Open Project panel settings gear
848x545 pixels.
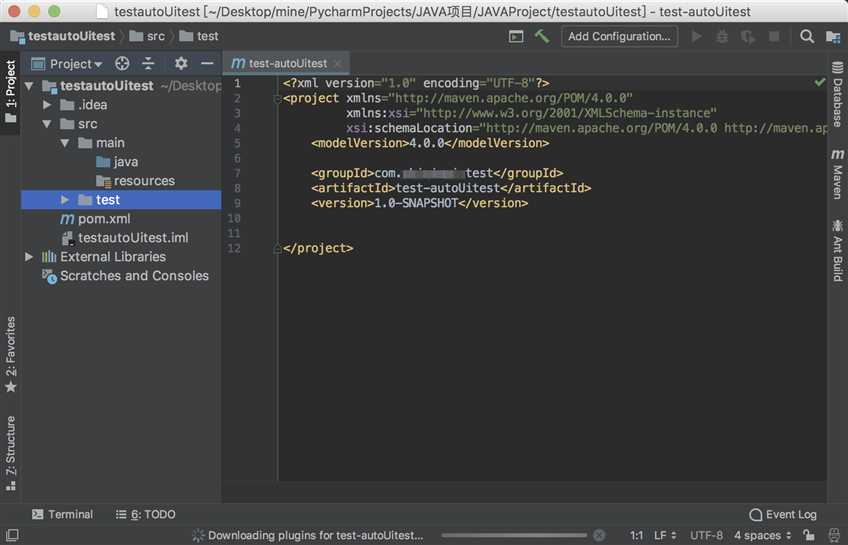181,64
